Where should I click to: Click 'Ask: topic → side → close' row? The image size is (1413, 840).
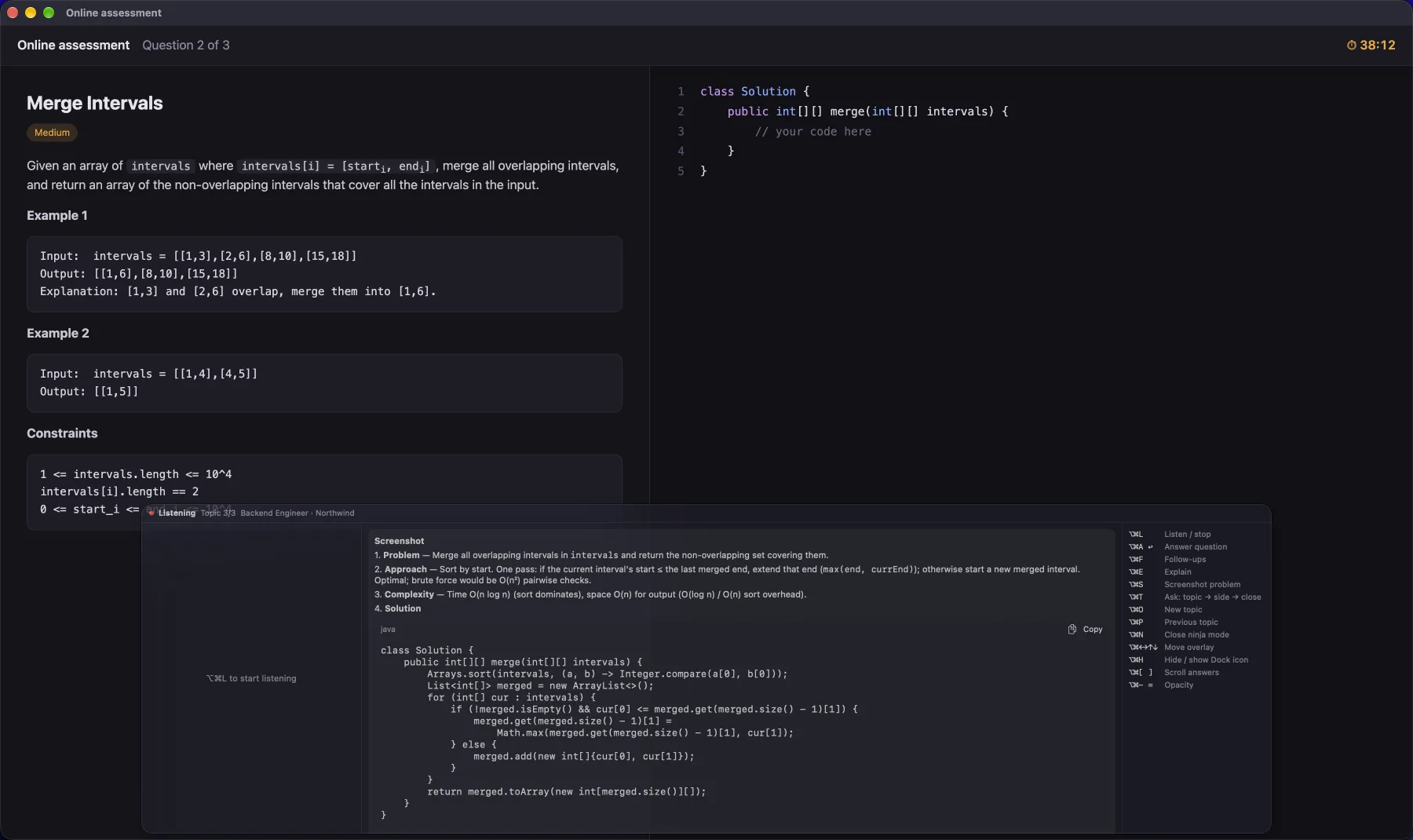point(1196,597)
